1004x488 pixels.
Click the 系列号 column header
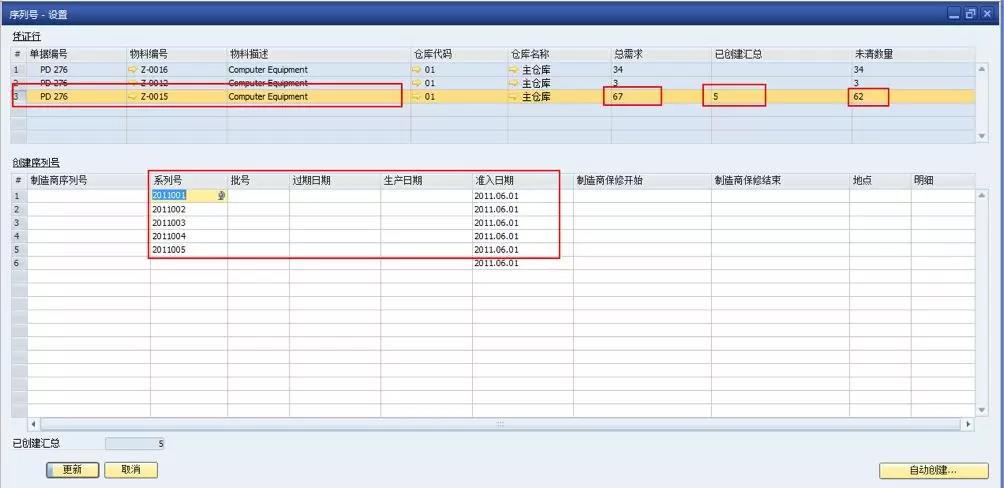(188, 181)
